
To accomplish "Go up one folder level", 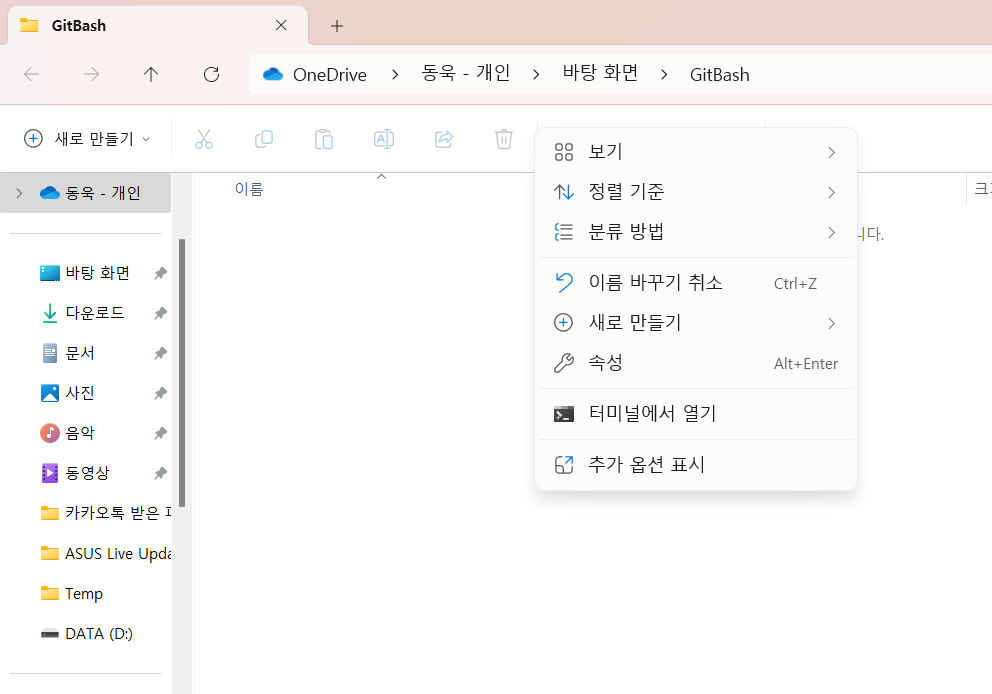I will pyautogui.click(x=151, y=75).
